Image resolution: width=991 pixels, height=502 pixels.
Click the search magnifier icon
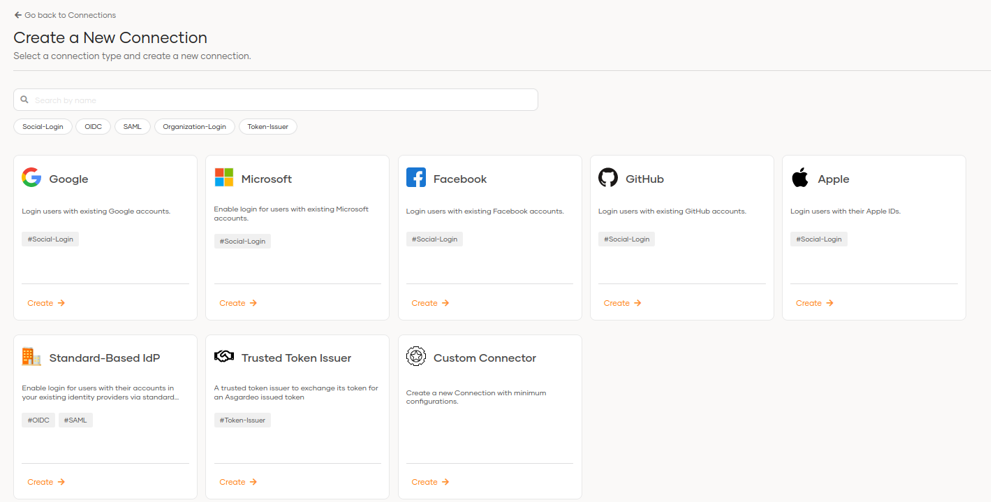[25, 100]
